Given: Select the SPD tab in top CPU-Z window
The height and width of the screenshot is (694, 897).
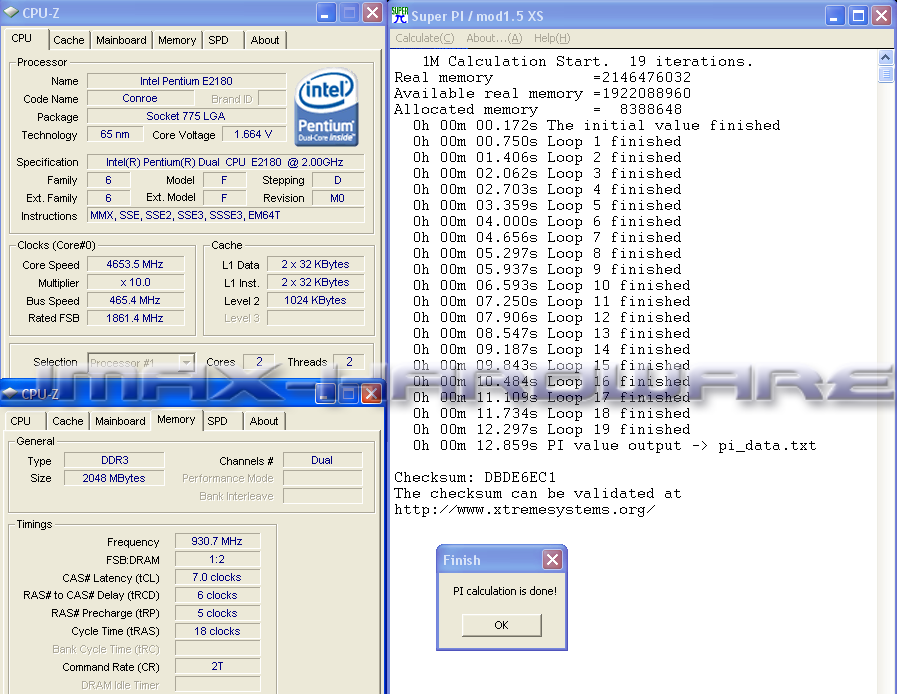Looking at the screenshot, I should (x=218, y=40).
